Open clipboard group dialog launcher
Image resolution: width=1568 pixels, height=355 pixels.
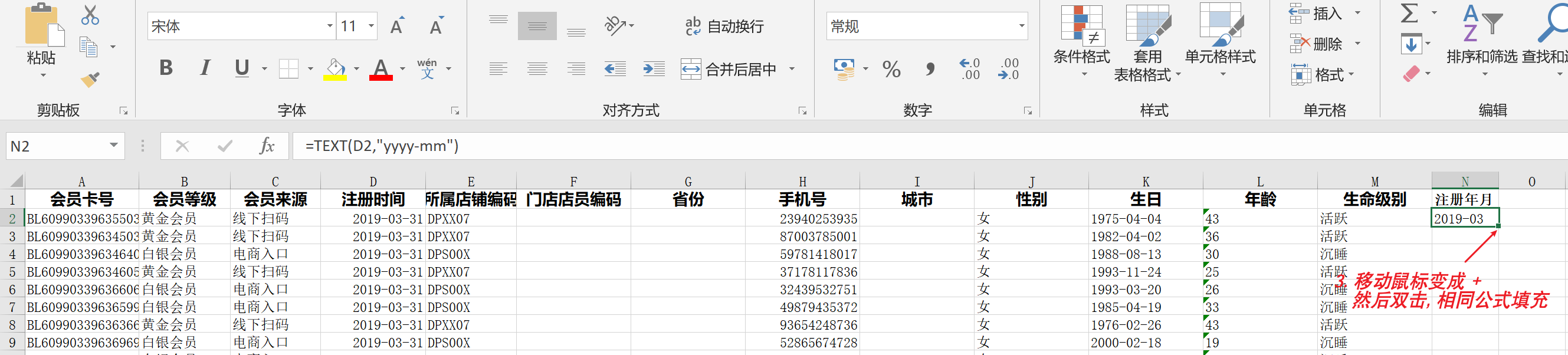tap(123, 111)
